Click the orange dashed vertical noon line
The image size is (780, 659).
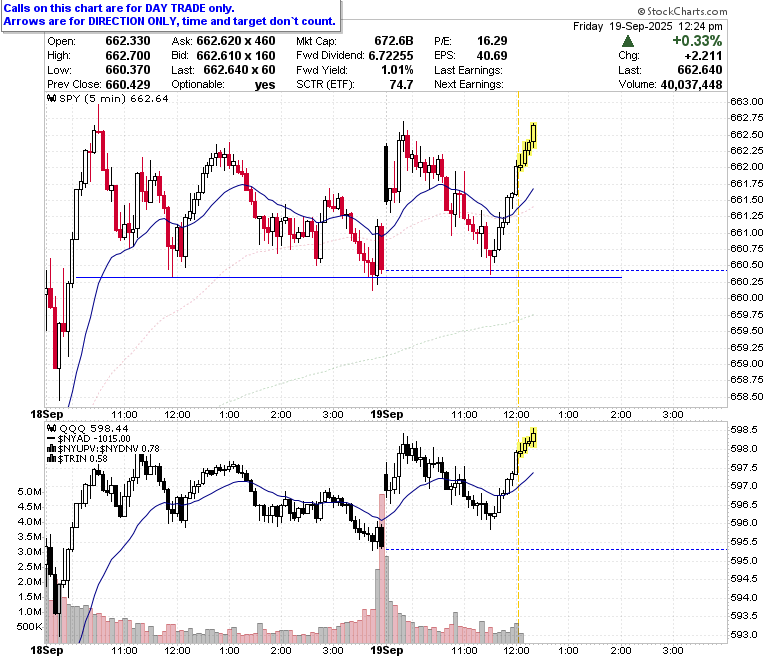[518, 249]
